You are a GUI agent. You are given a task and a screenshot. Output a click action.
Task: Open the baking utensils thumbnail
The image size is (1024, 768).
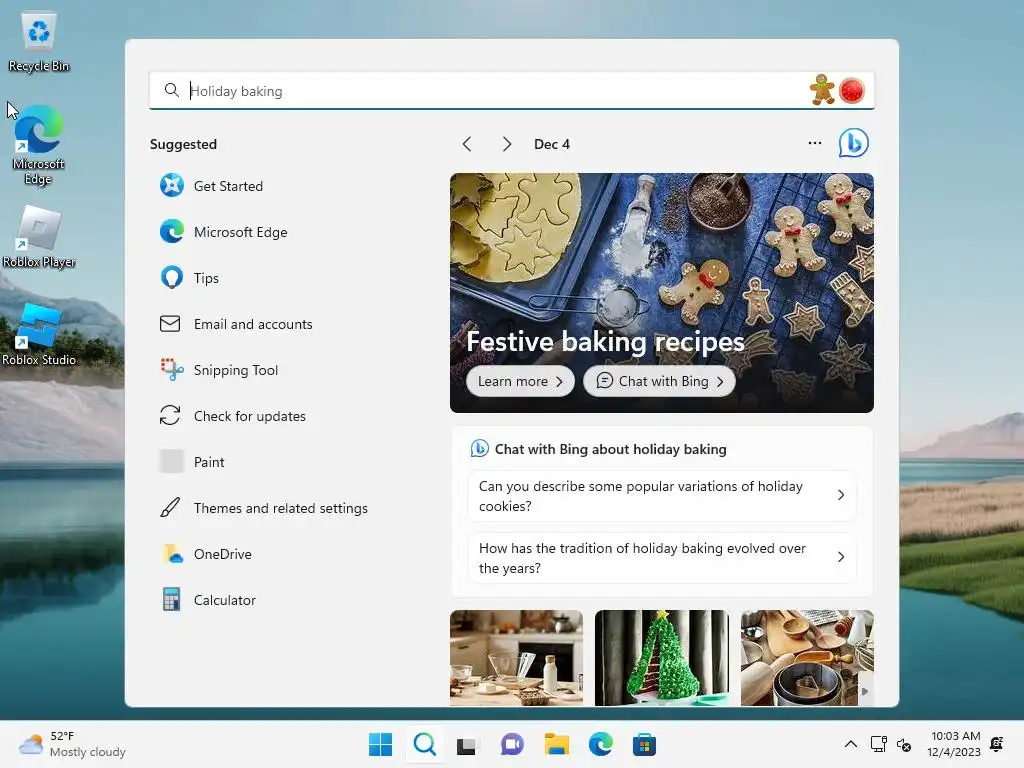coord(807,658)
